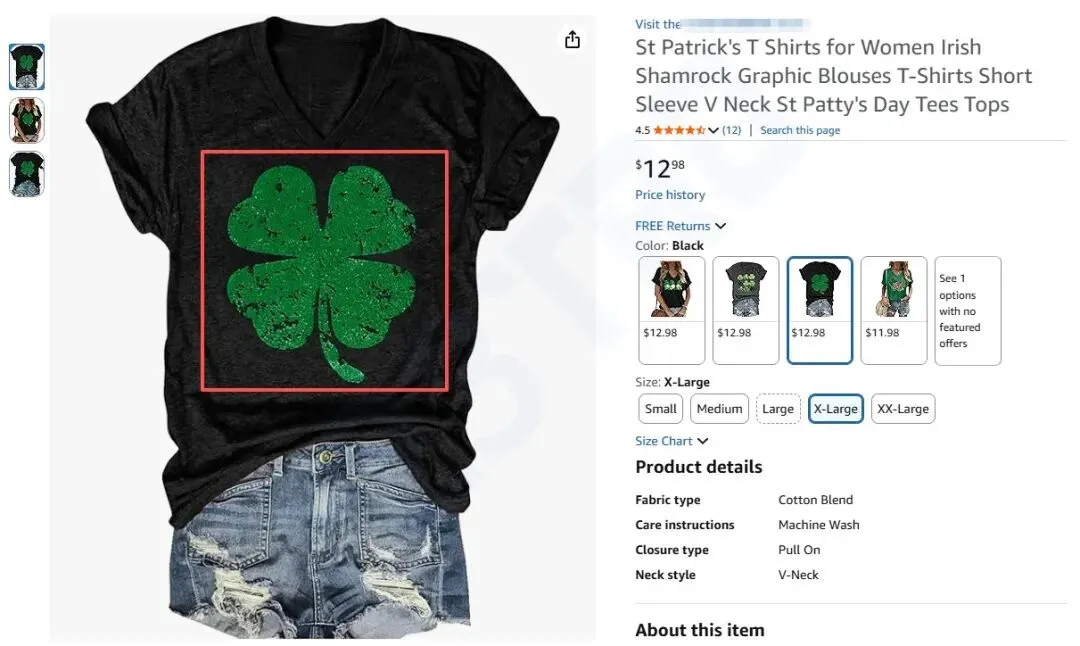Select the green shirt swatch priced $11.98
The height and width of the screenshot is (646, 1080).
click(893, 310)
